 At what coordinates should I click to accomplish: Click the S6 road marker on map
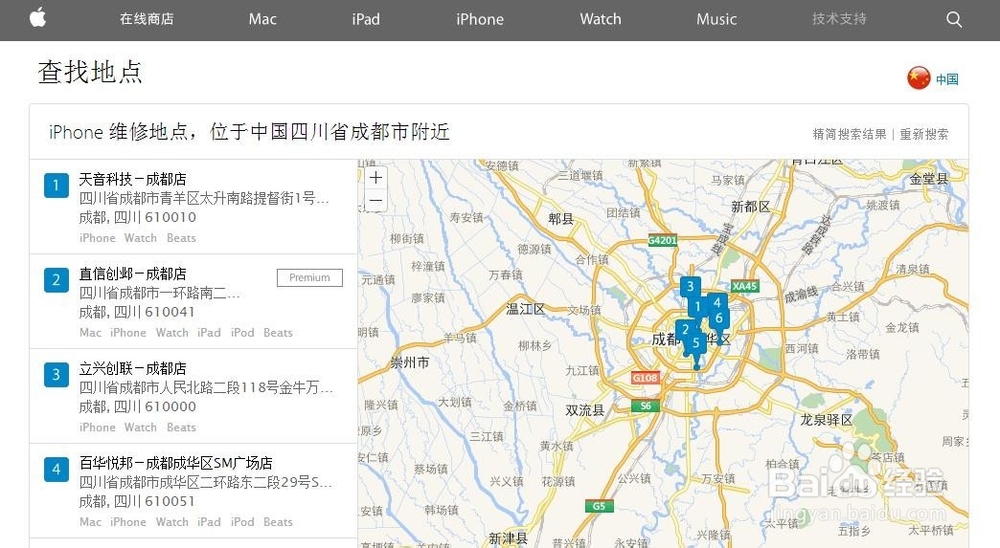pyautogui.click(x=645, y=406)
